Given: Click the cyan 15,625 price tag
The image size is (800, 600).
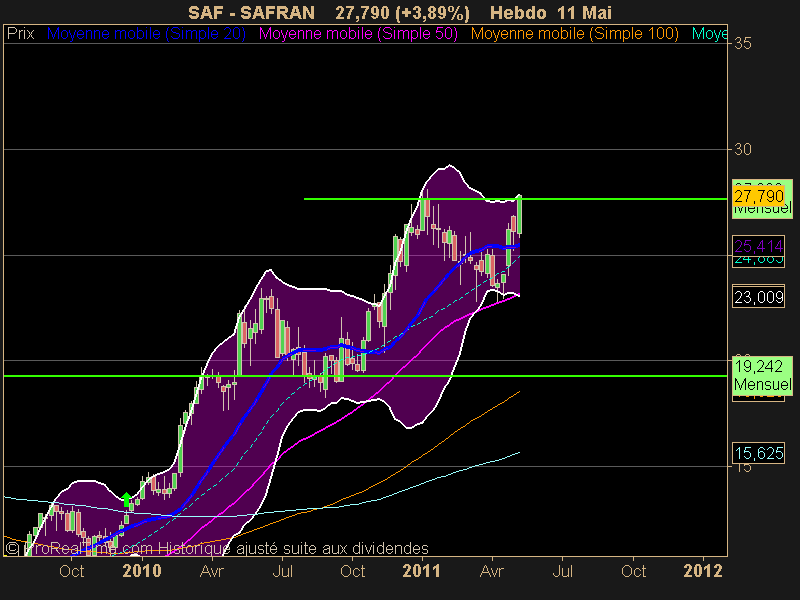Looking at the screenshot, I should 759,453.
